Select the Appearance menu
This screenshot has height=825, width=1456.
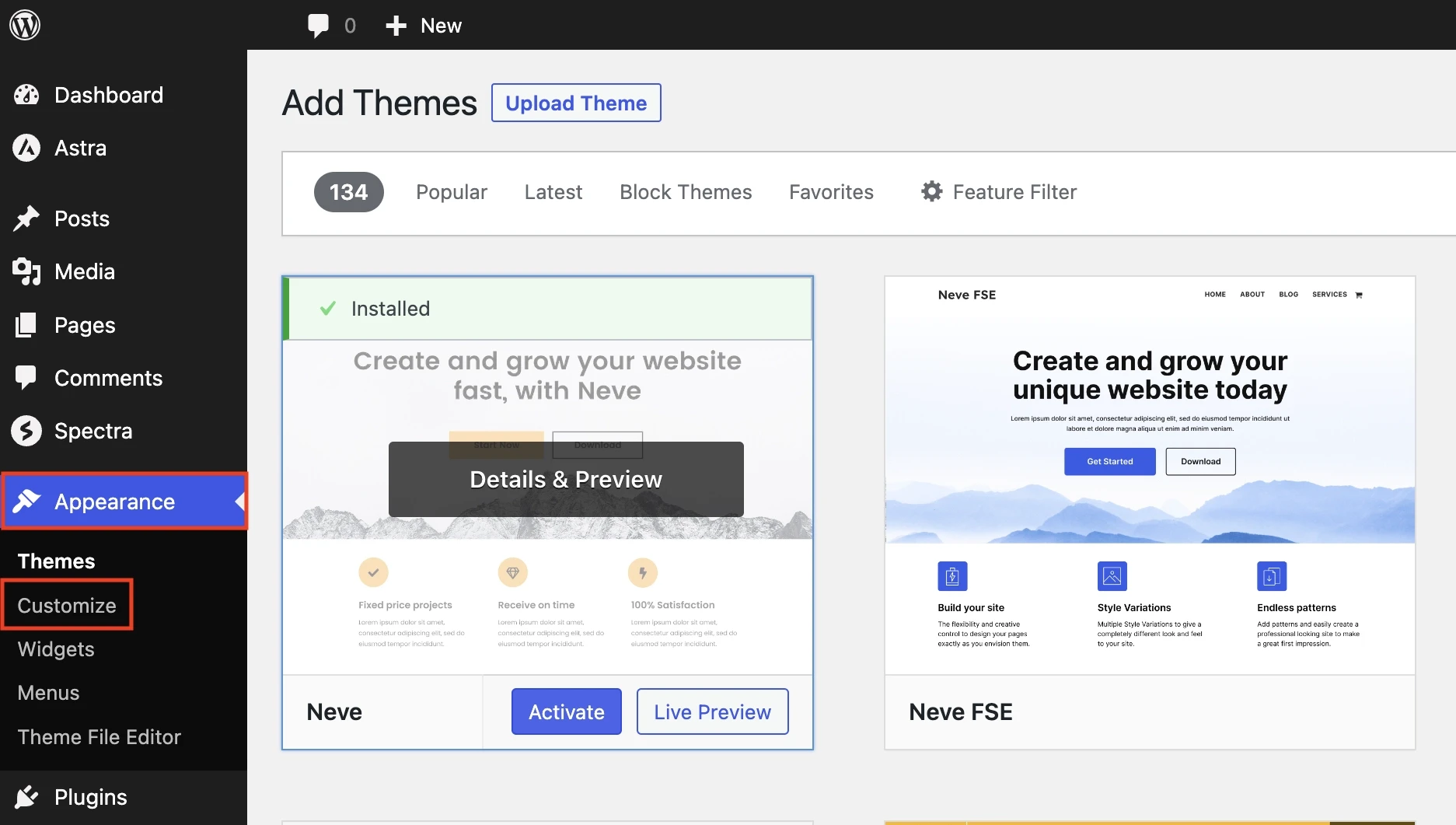pos(124,502)
